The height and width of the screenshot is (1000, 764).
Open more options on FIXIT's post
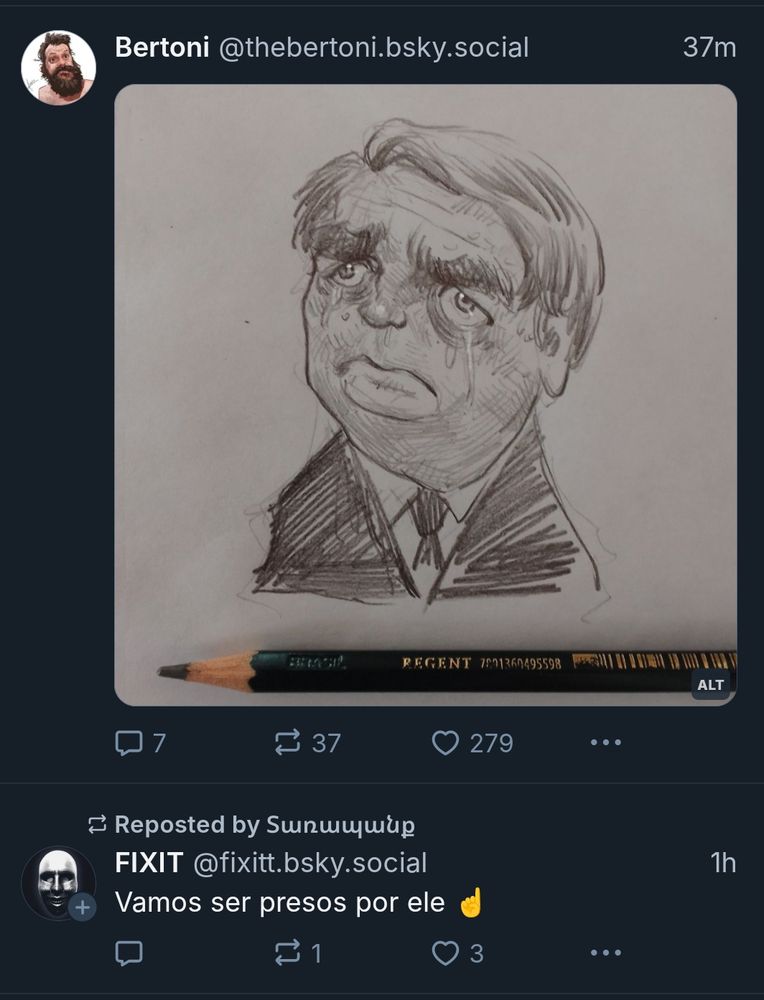point(605,954)
